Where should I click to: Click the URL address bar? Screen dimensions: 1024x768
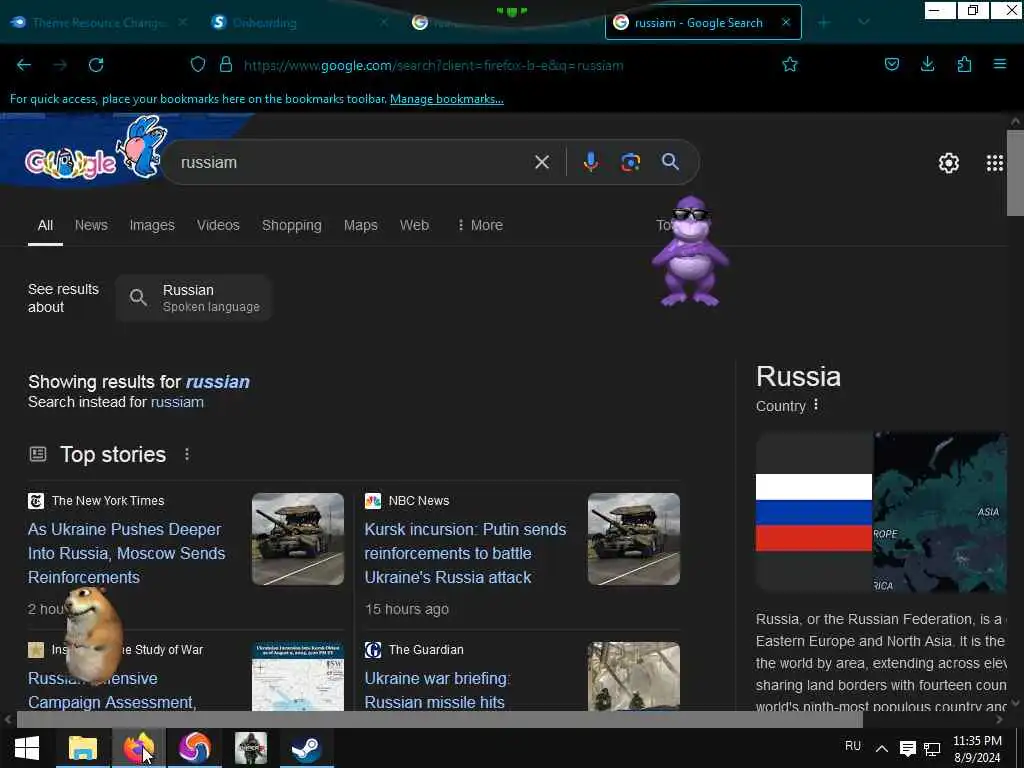(x=434, y=65)
